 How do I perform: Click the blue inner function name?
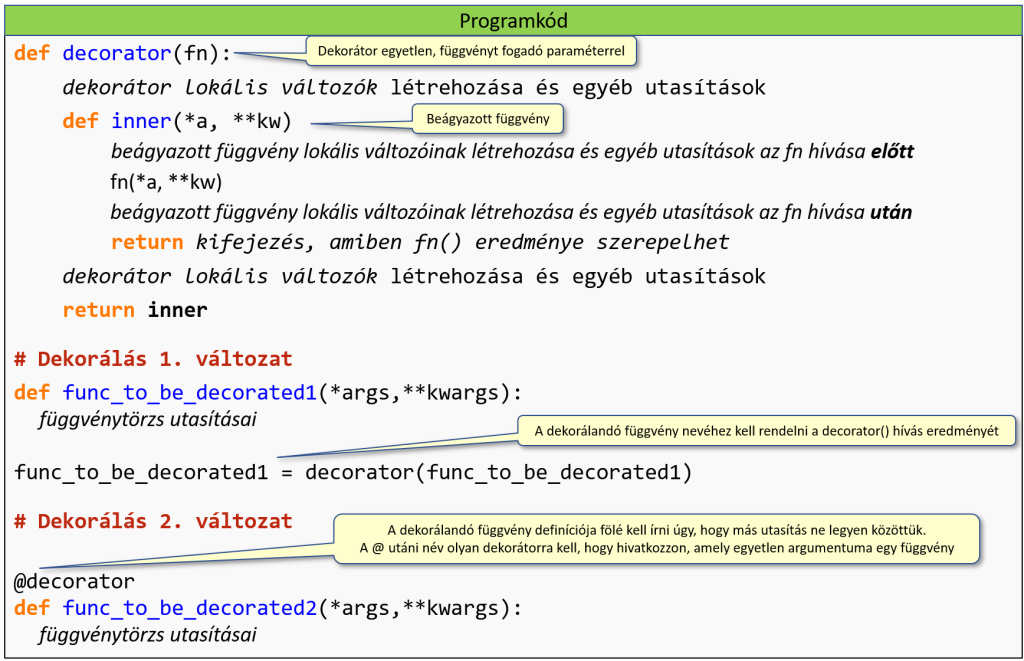(141, 121)
